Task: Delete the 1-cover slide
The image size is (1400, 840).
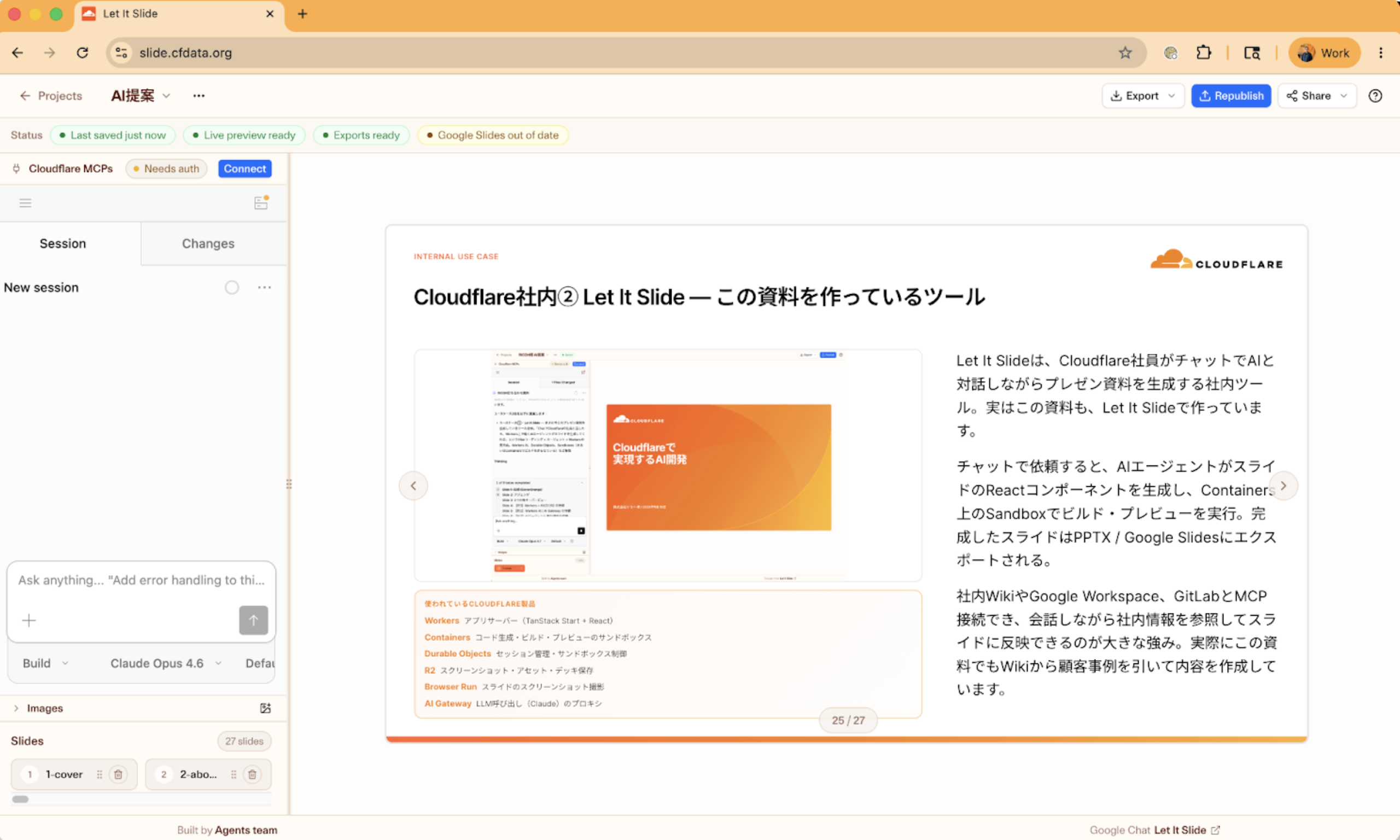Action: click(118, 774)
